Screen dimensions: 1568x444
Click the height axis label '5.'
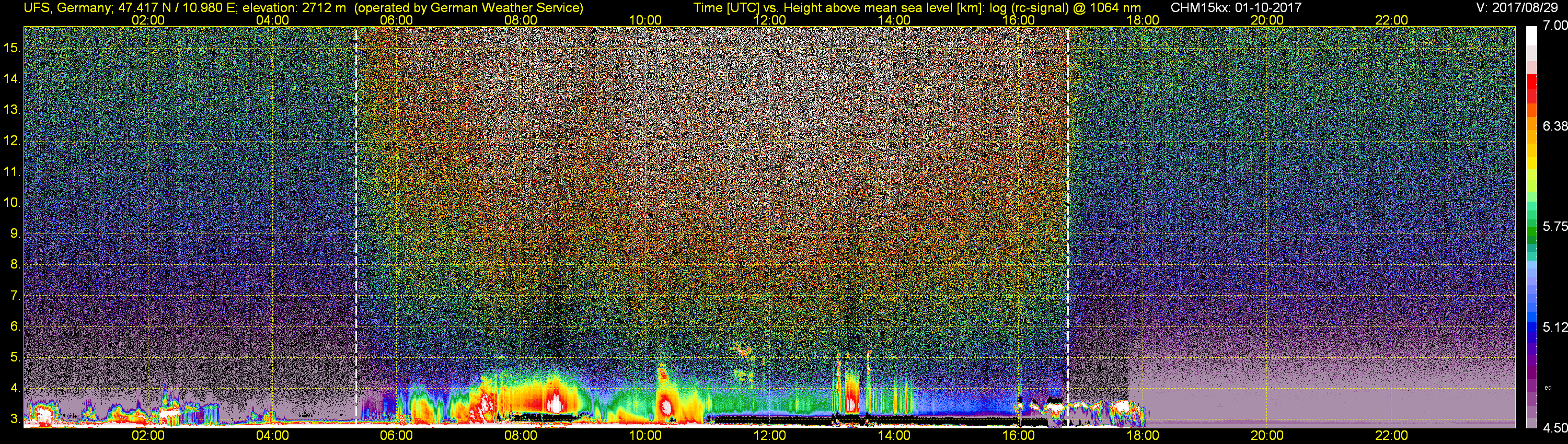[15, 357]
